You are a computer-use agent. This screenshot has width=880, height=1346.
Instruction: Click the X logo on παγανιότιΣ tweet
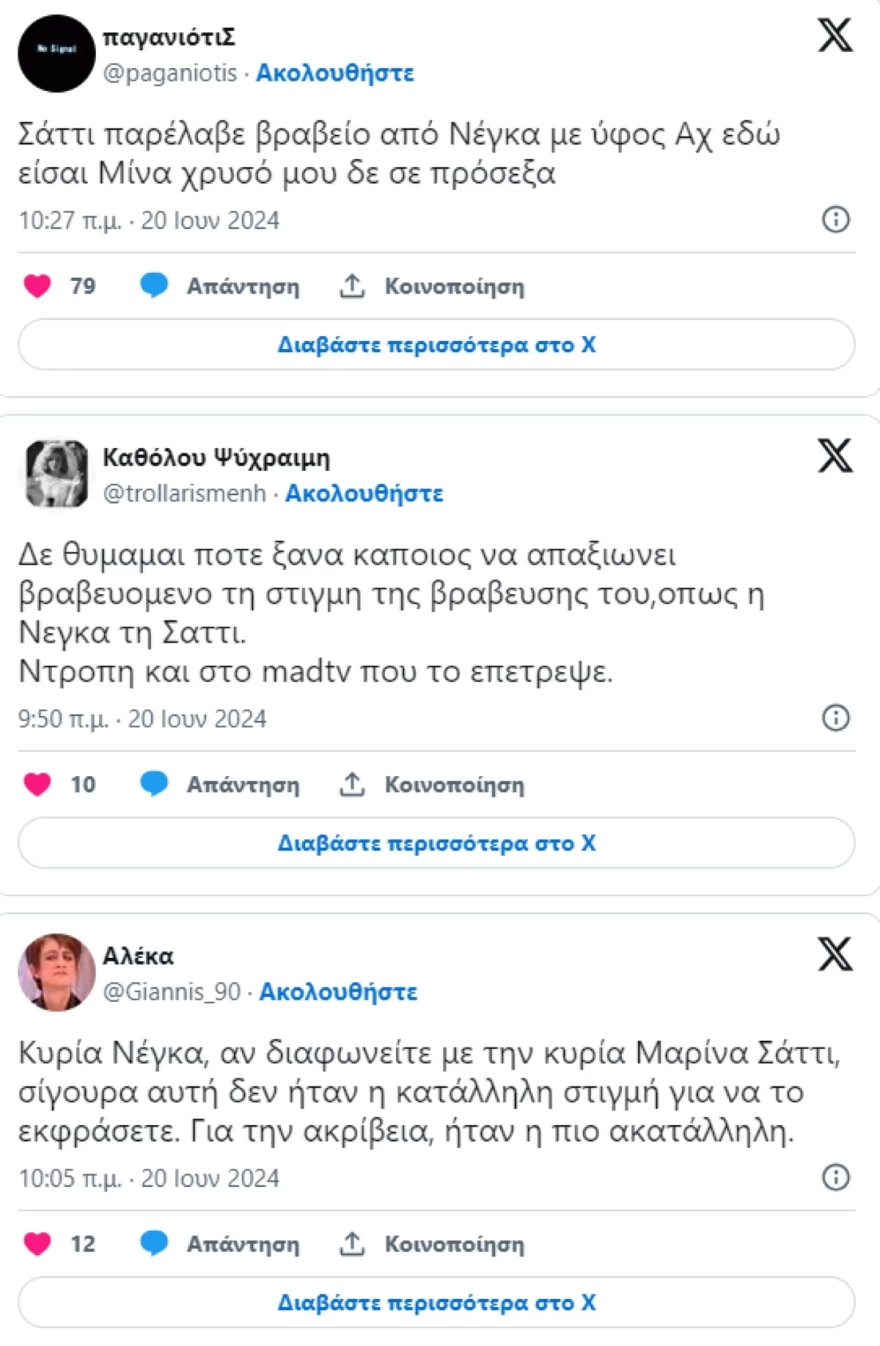[x=836, y=37]
